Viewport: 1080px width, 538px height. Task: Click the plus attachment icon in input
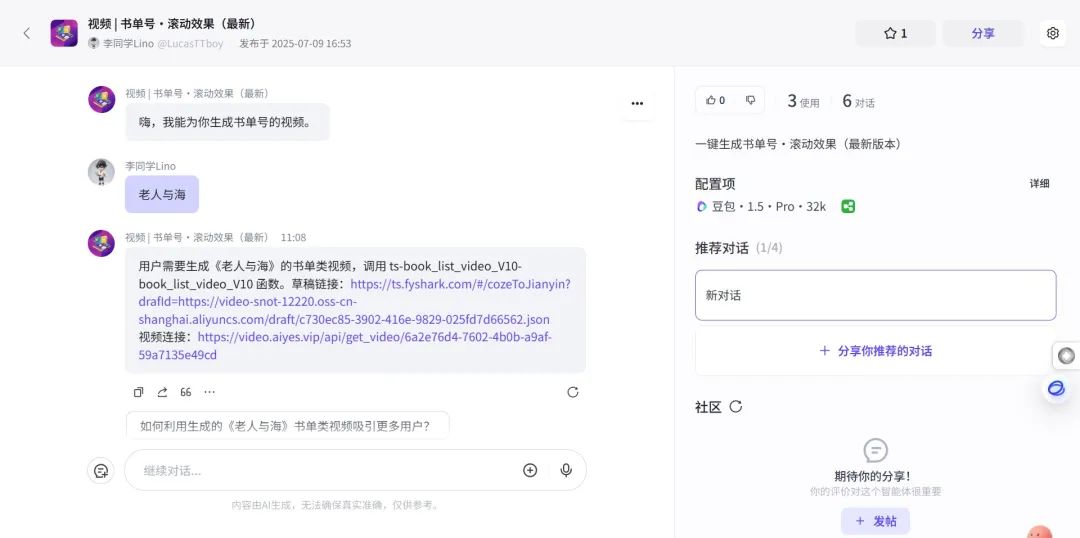[530, 470]
